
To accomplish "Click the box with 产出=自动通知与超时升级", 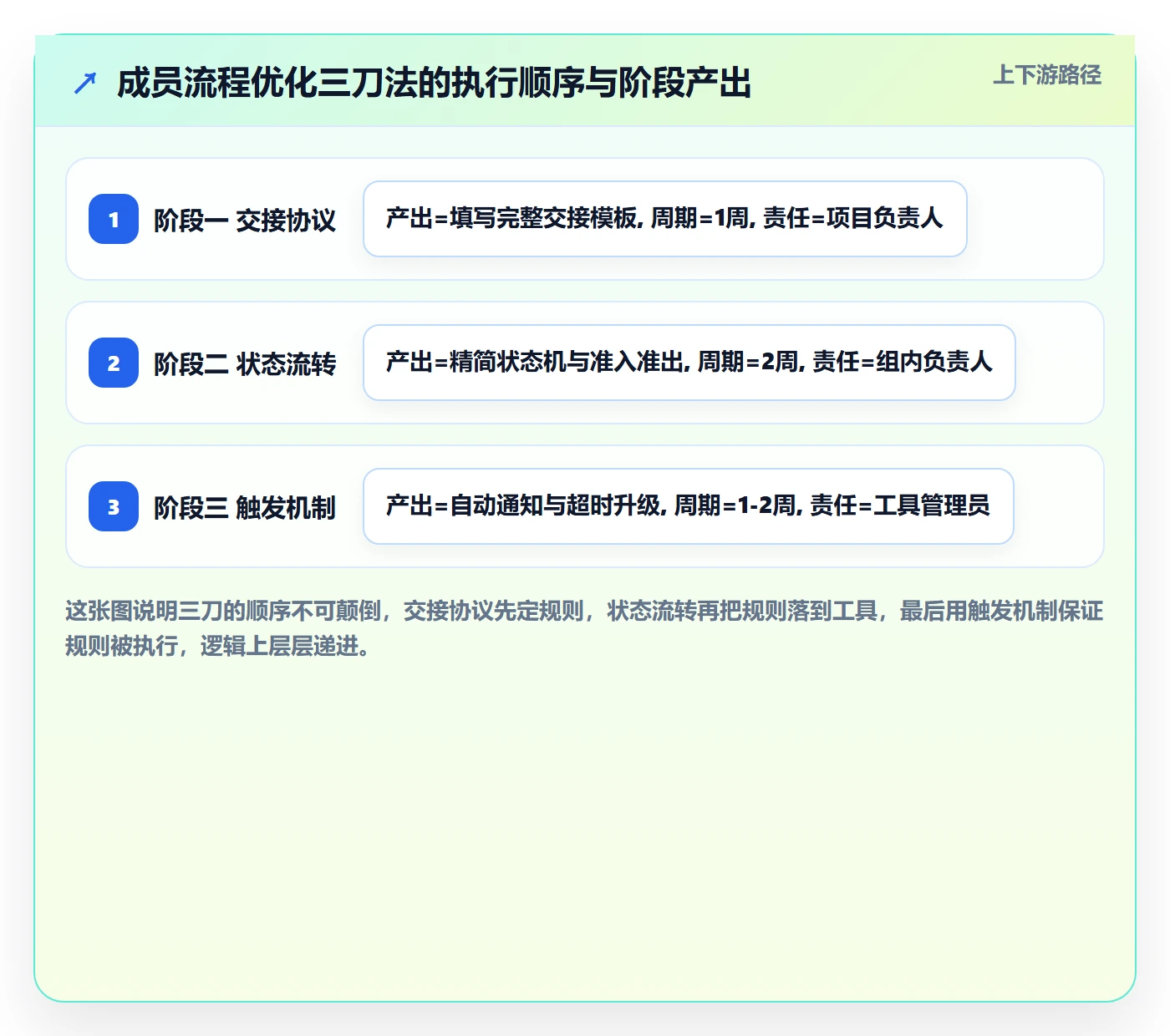I will [689, 506].
